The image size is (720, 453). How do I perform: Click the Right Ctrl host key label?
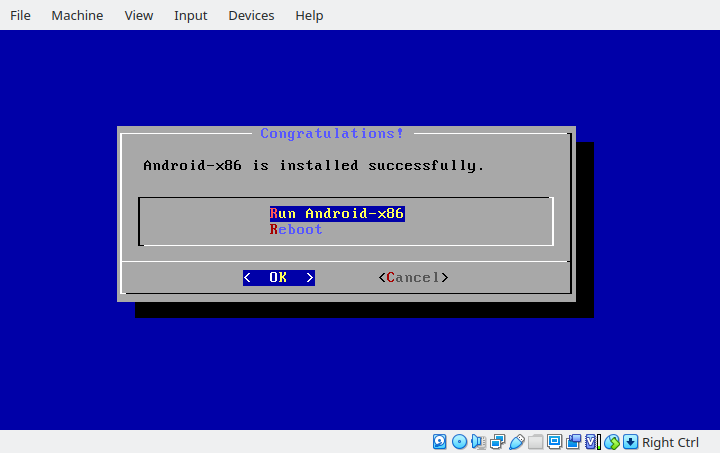(x=670, y=442)
